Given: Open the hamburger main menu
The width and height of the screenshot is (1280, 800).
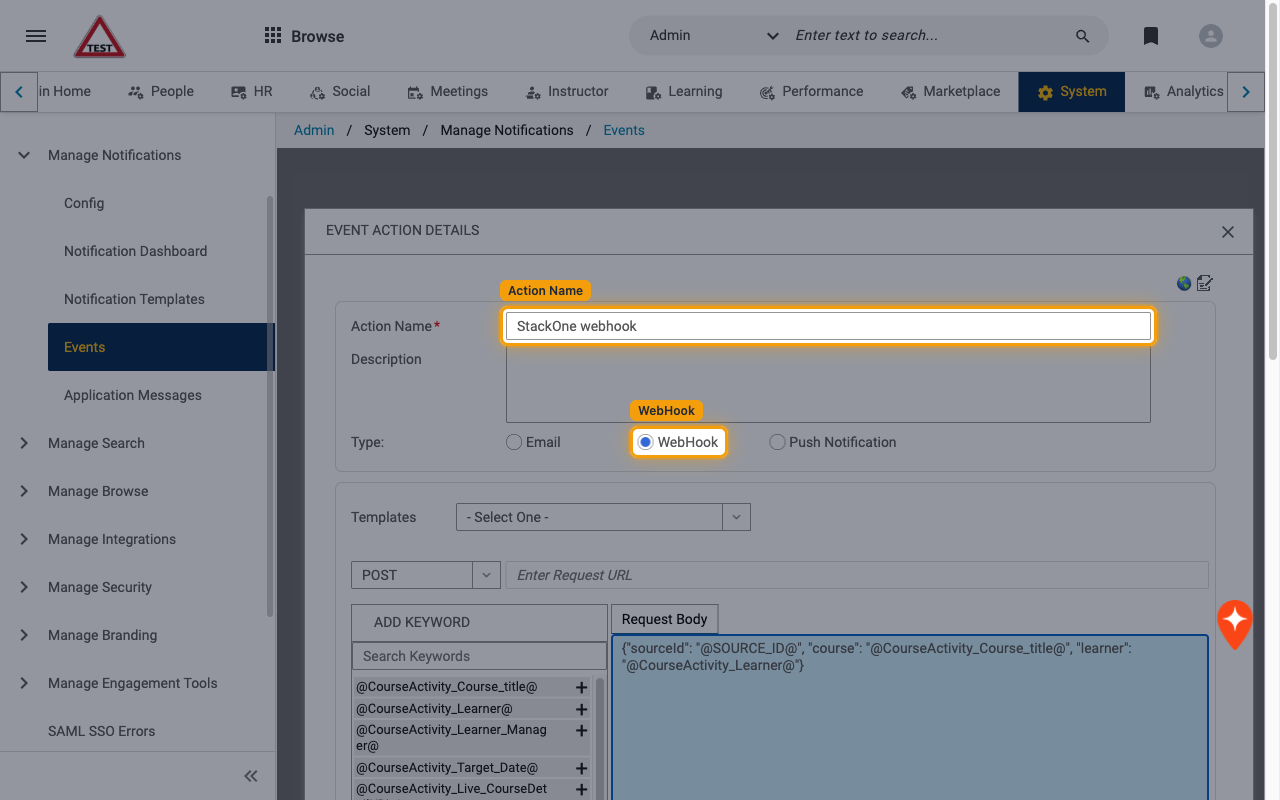Looking at the screenshot, I should click(x=36, y=36).
